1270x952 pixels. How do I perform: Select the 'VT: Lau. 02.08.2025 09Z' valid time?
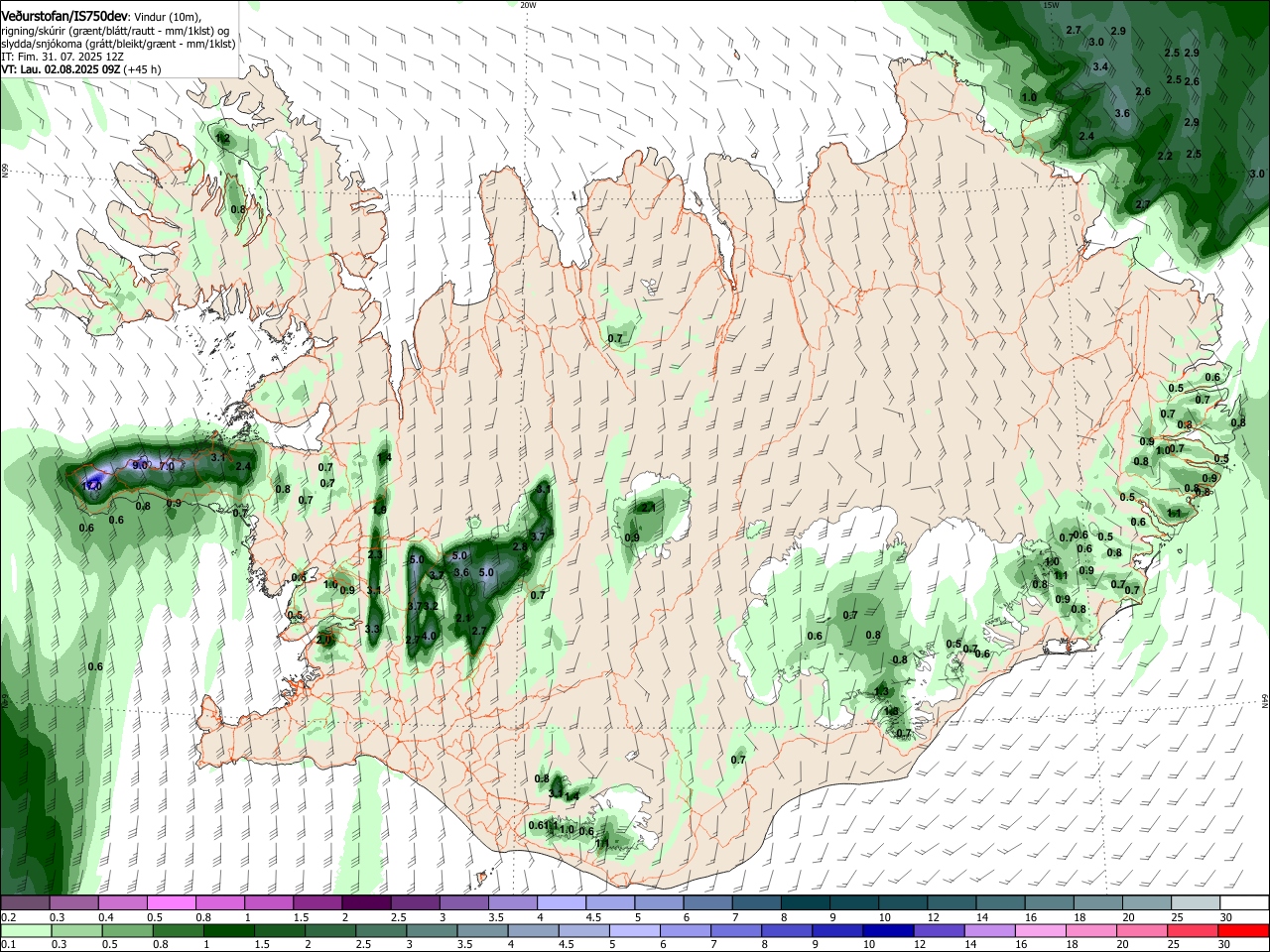click(x=61, y=69)
